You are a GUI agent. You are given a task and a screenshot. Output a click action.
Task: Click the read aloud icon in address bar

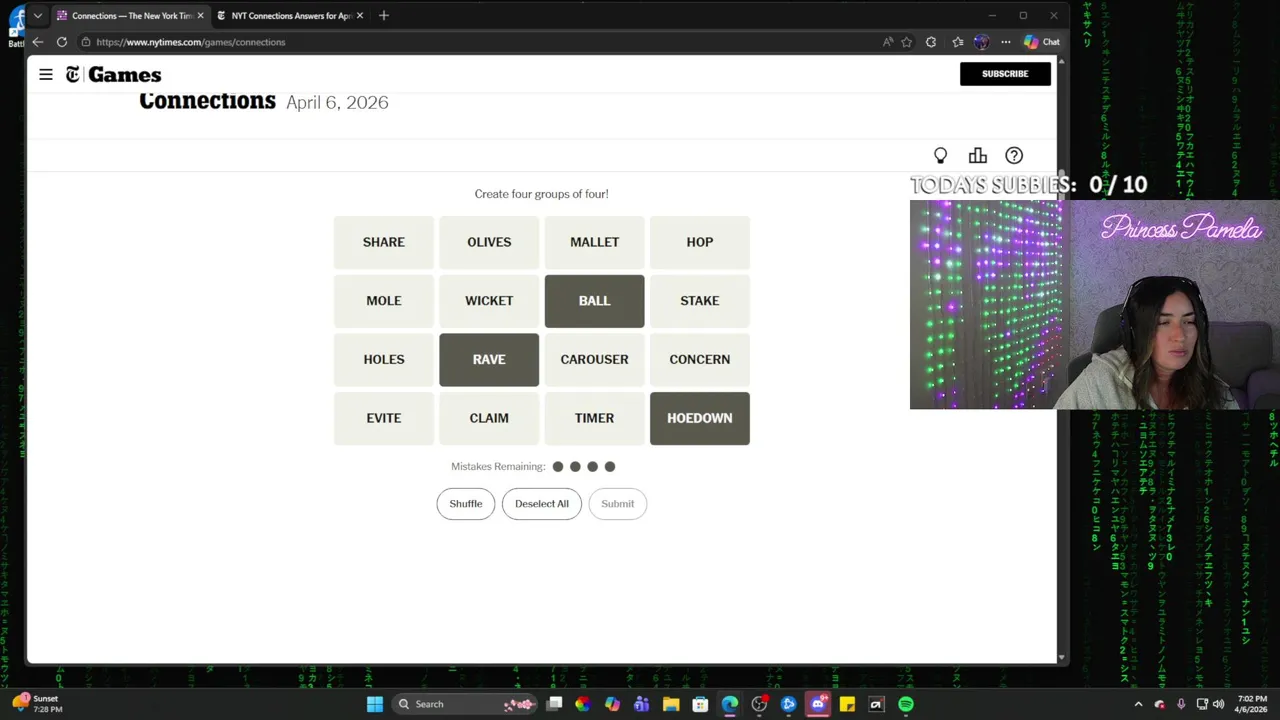[887, 42]
